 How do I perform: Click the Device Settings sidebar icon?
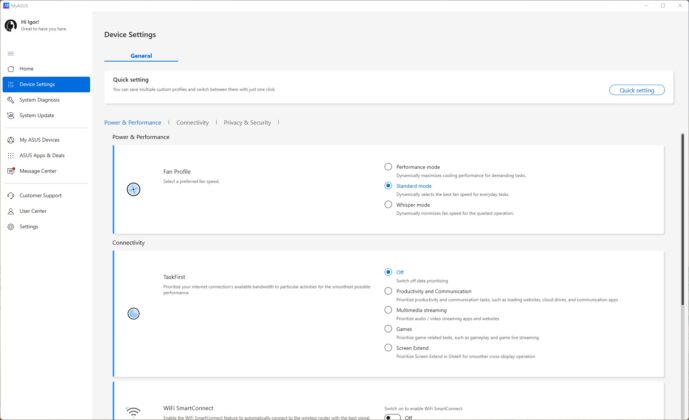11,84
